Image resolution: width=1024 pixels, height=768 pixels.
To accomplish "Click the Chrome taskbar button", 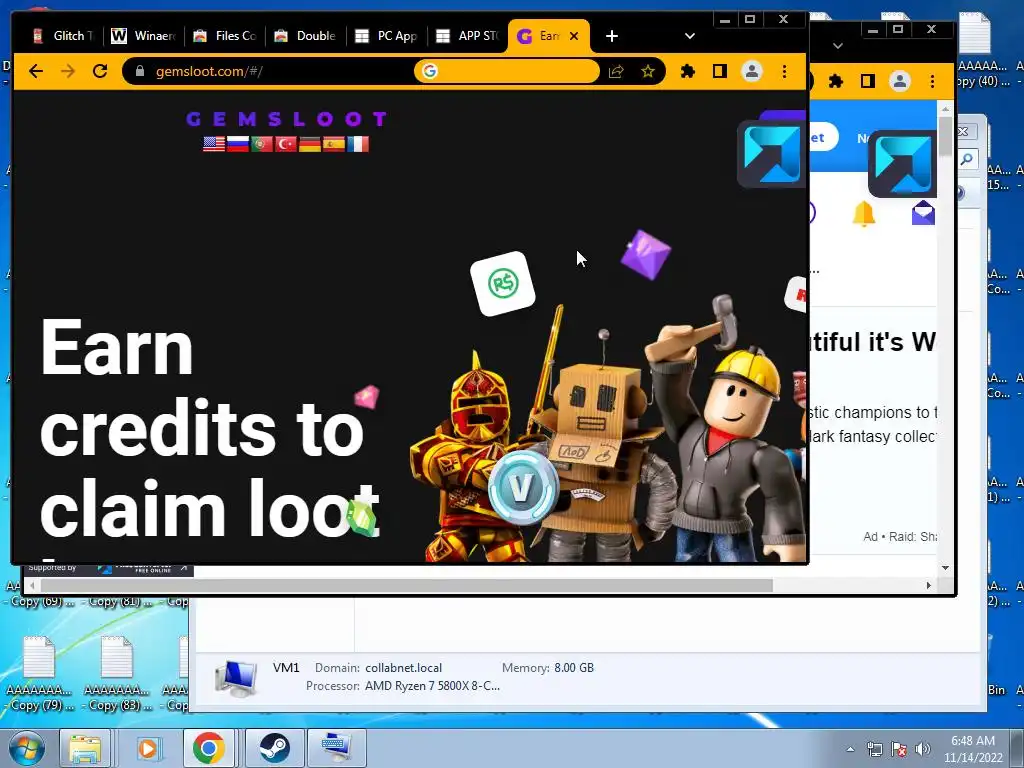I will pyautogui.click(x=209, y=748).
